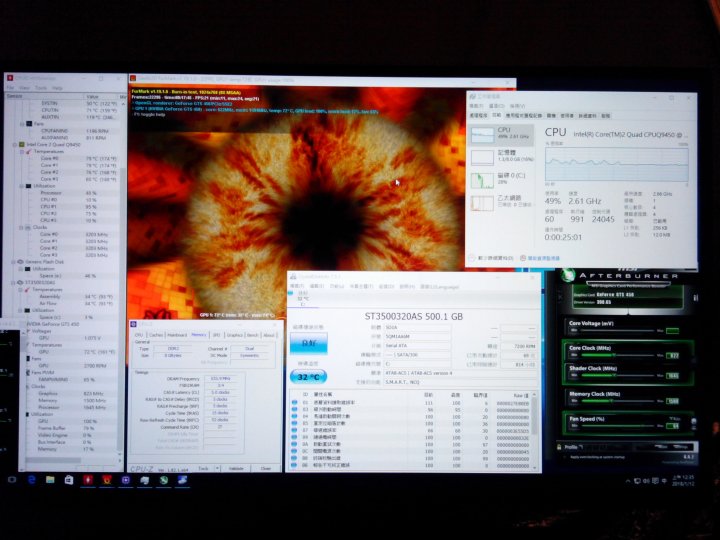The height and width of the screenshot is (540, 720).
Task: Collapse Temperatures under Intel Core 2 Quad
Action: click(x=22, y=152)
